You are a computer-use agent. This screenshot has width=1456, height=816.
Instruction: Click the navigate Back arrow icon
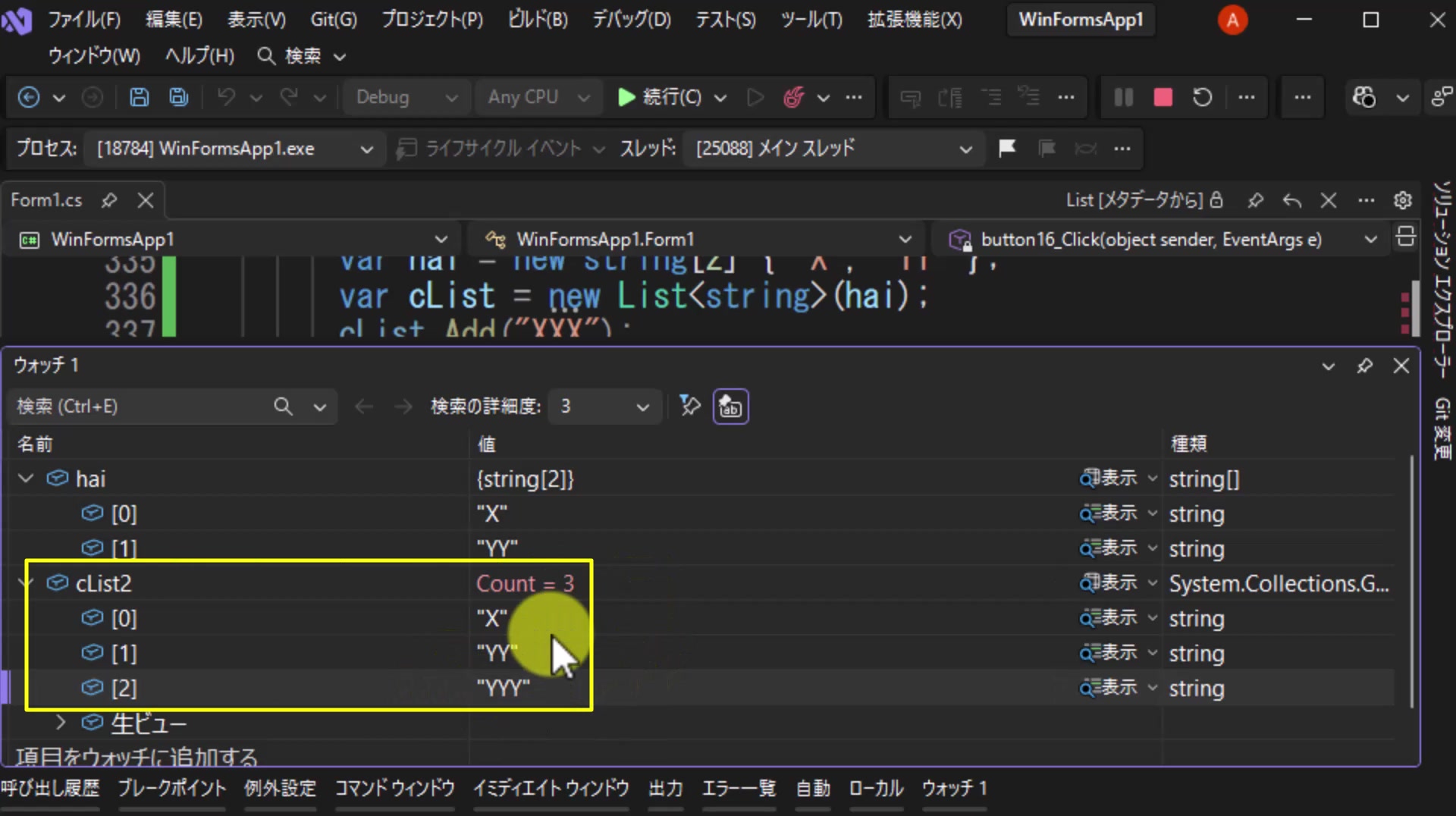tap(29, 97)
